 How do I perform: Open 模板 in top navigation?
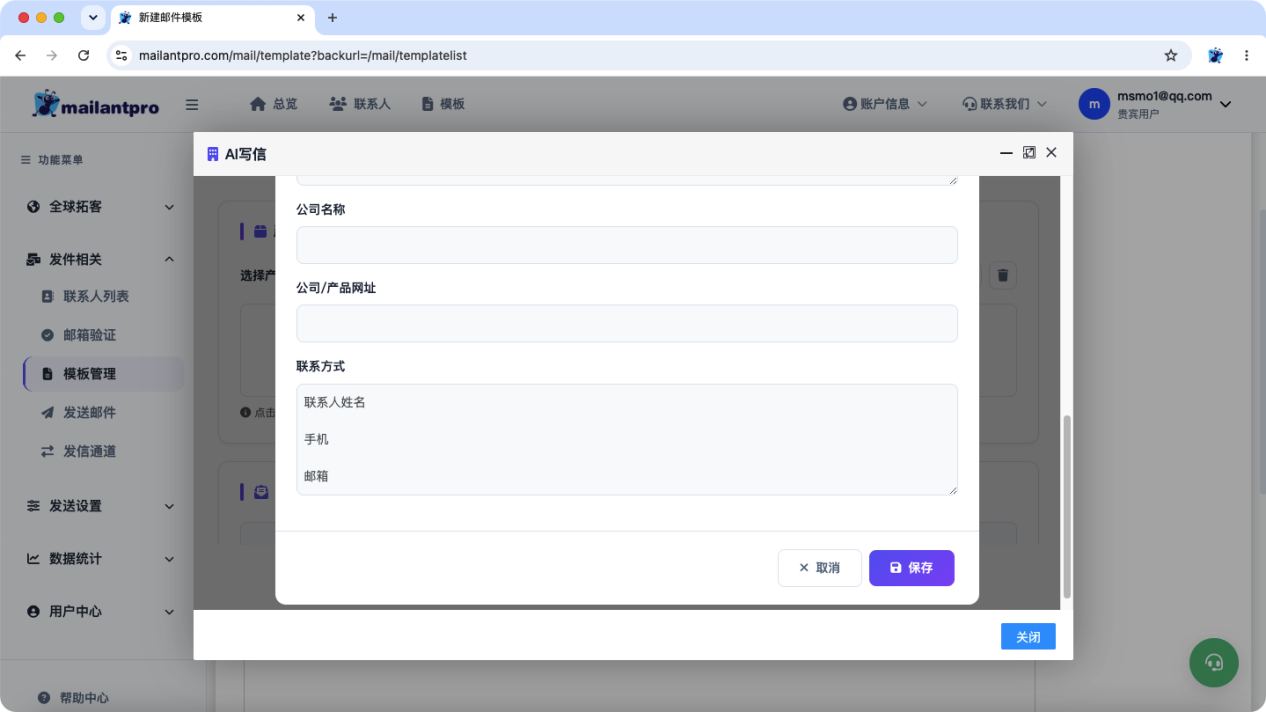(443, 104)
